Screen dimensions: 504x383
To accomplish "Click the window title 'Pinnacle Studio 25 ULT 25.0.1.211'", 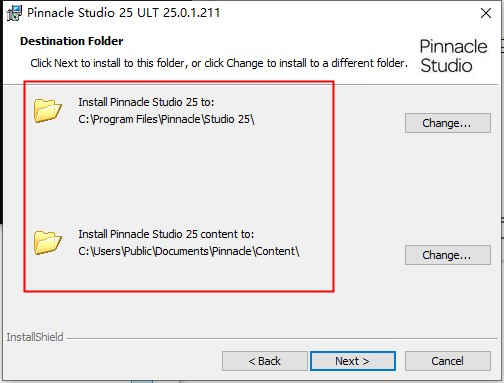I will (x=124, y=13).
